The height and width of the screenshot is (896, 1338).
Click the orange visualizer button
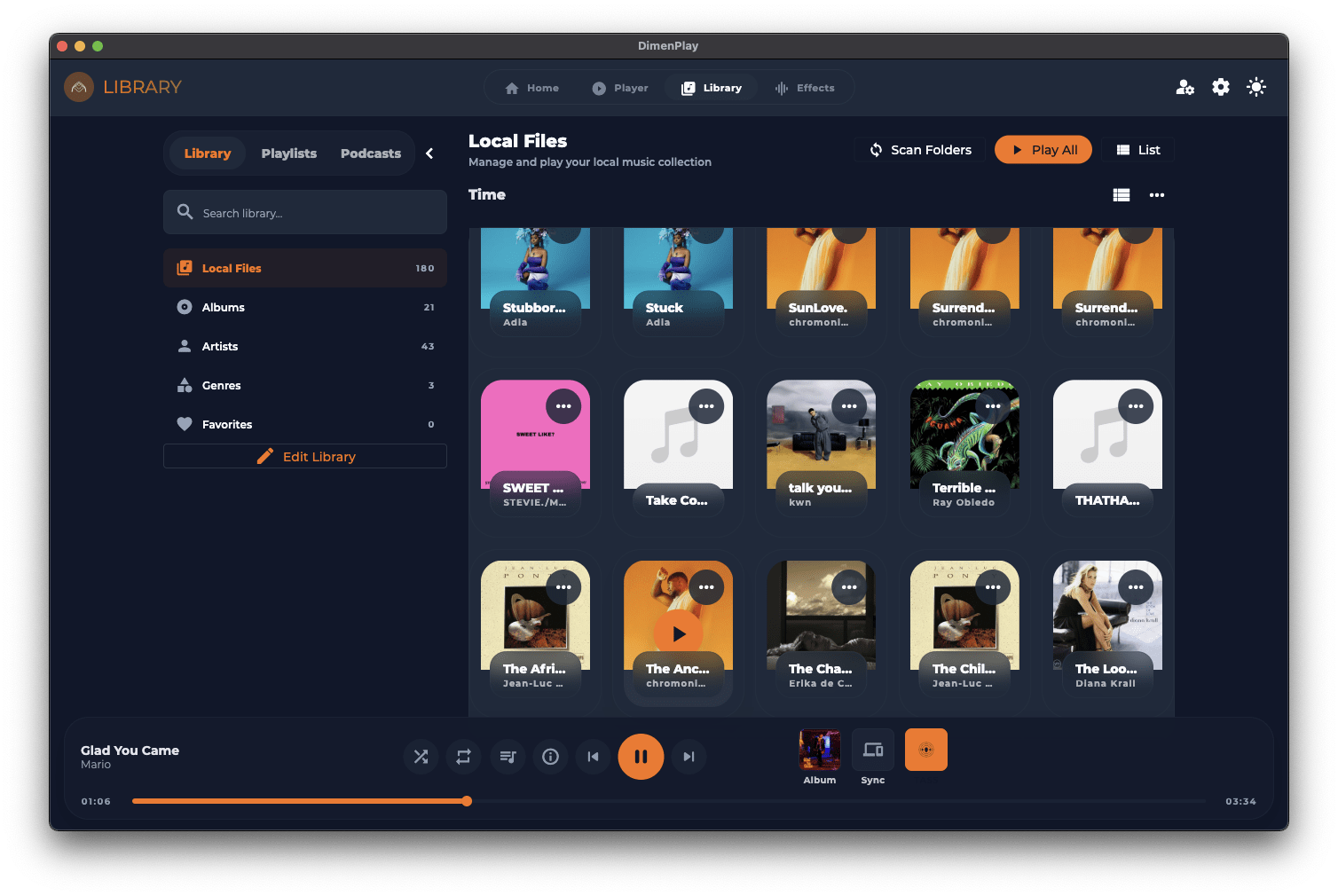tap(925, 750)
